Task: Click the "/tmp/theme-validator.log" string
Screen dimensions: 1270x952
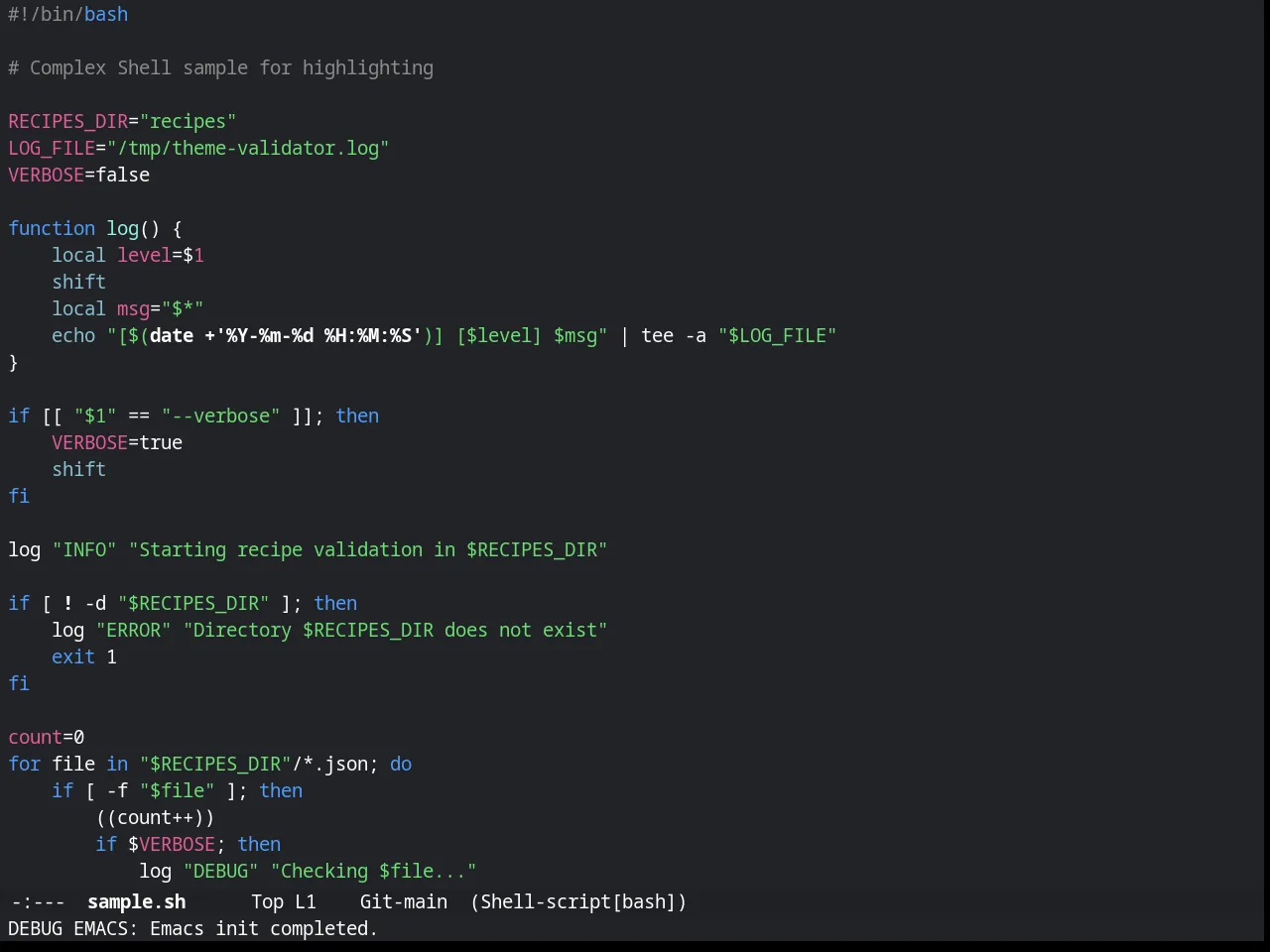Action: [x=248, y=148]
